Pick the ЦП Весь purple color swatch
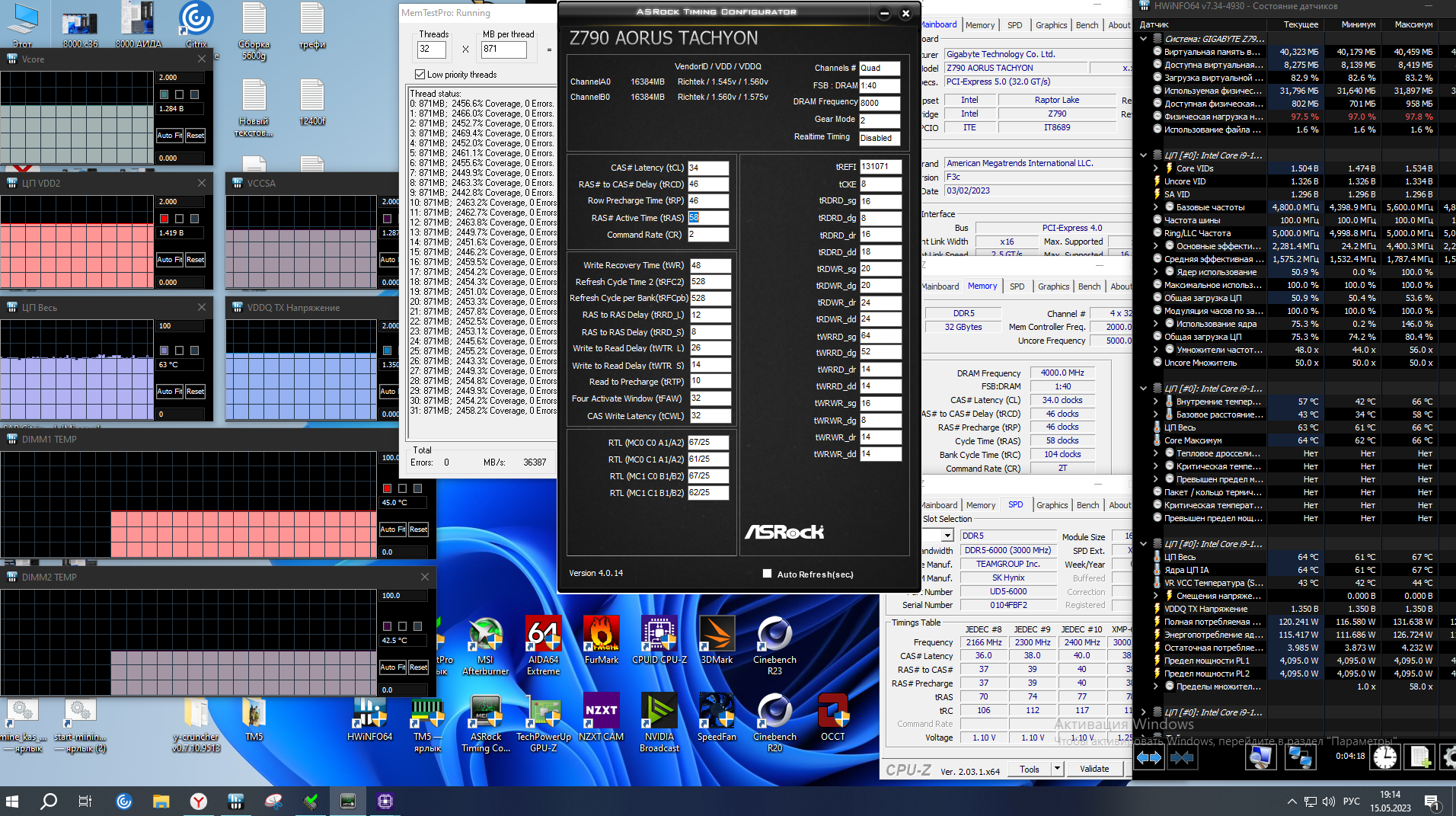Viewport: 1456px width, 816px height. (x=164, y=350)
